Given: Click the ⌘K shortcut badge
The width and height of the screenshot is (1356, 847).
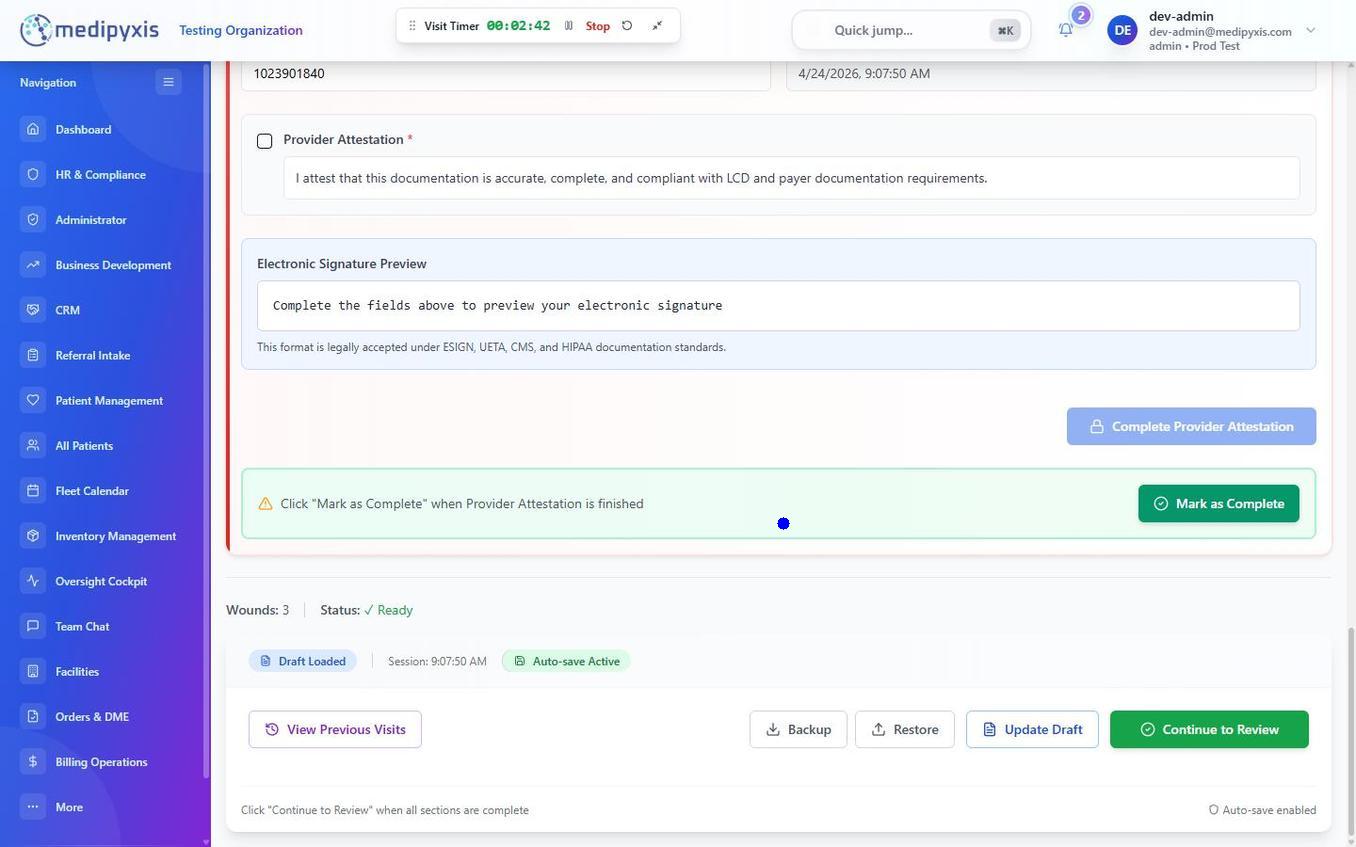Looking at the screenshot, I should [1005, 30].
